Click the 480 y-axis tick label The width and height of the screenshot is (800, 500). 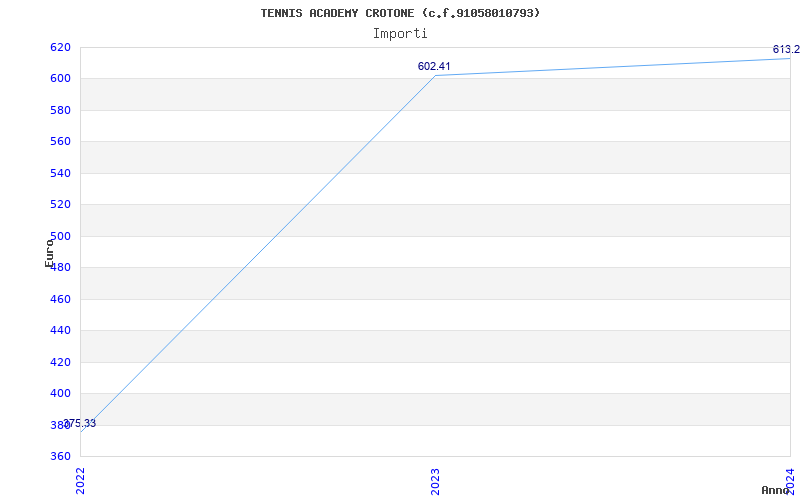coord(60,267)
